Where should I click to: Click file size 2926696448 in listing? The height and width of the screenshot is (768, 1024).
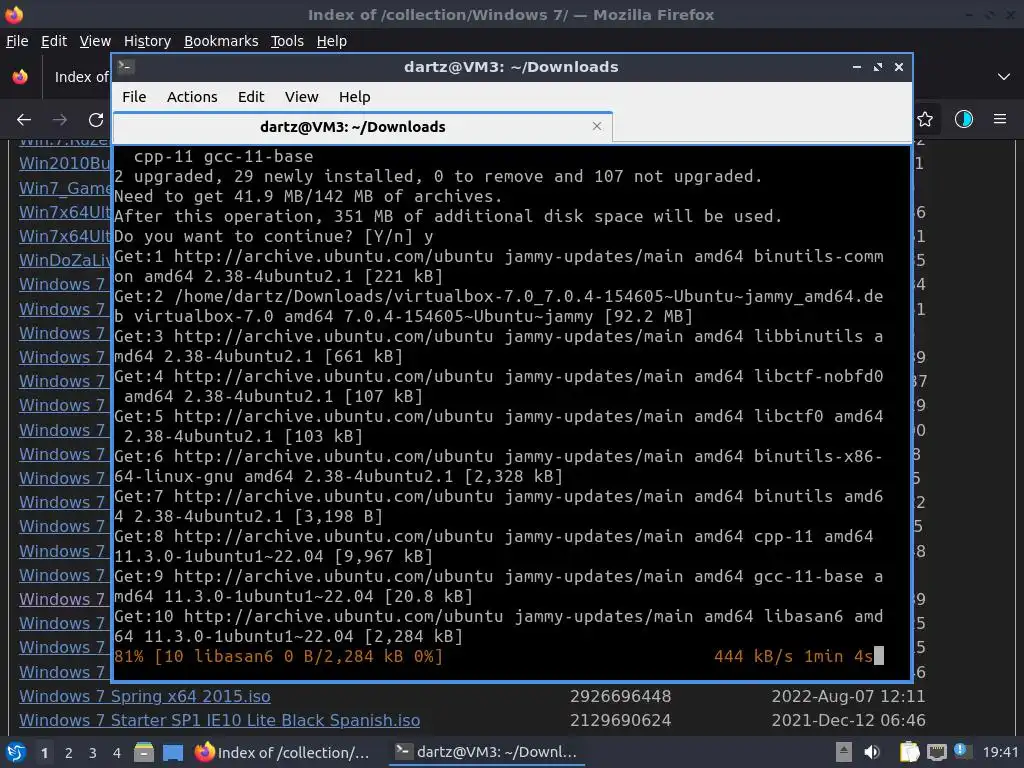coord(620,696)
